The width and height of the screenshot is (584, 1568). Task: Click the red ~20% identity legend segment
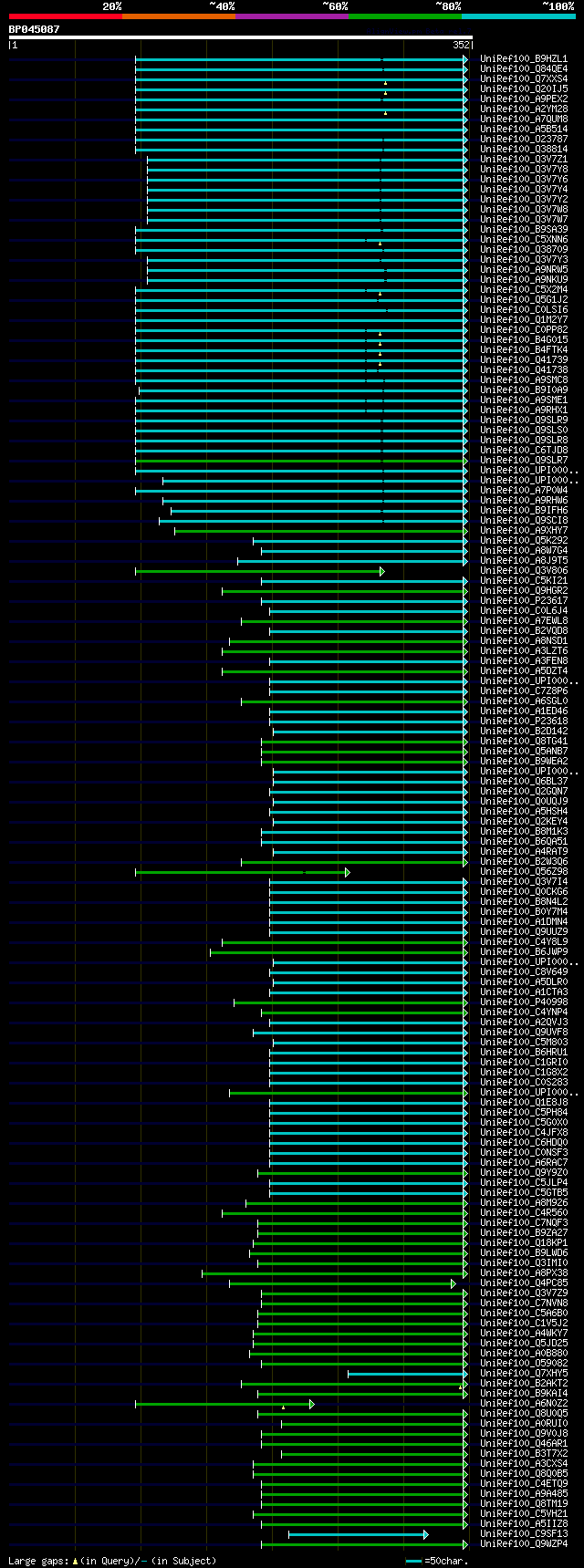coord(66,16)
